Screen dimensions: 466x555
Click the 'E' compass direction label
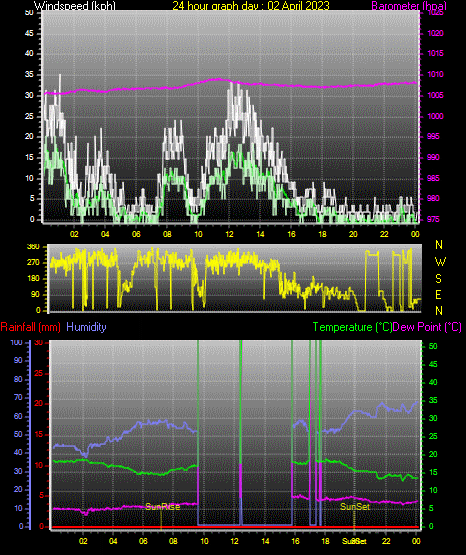438,294
